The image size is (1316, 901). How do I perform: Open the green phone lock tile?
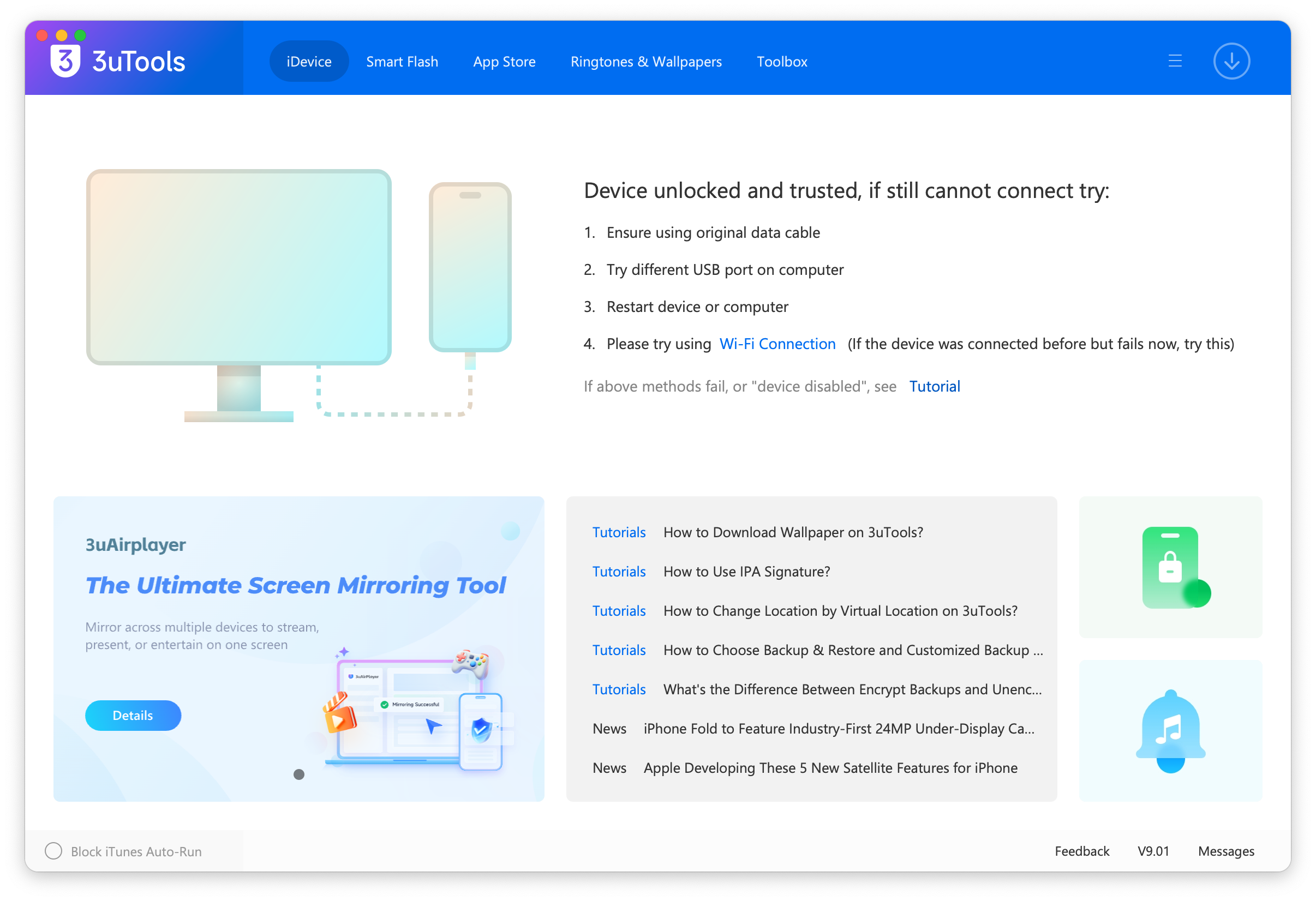[1170, 567]
